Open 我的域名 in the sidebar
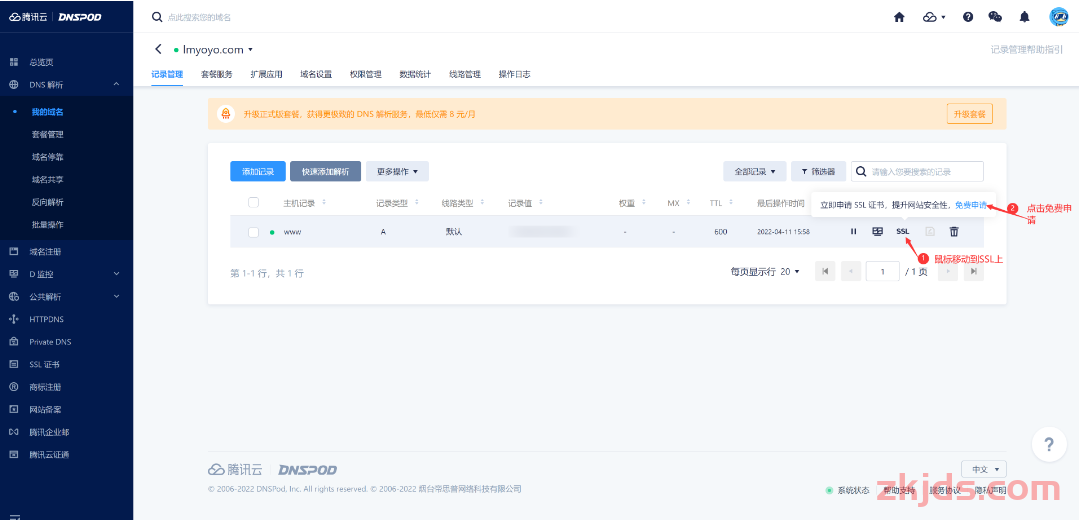Screen dimensions: 1079x520 click(x=47, y=111)
